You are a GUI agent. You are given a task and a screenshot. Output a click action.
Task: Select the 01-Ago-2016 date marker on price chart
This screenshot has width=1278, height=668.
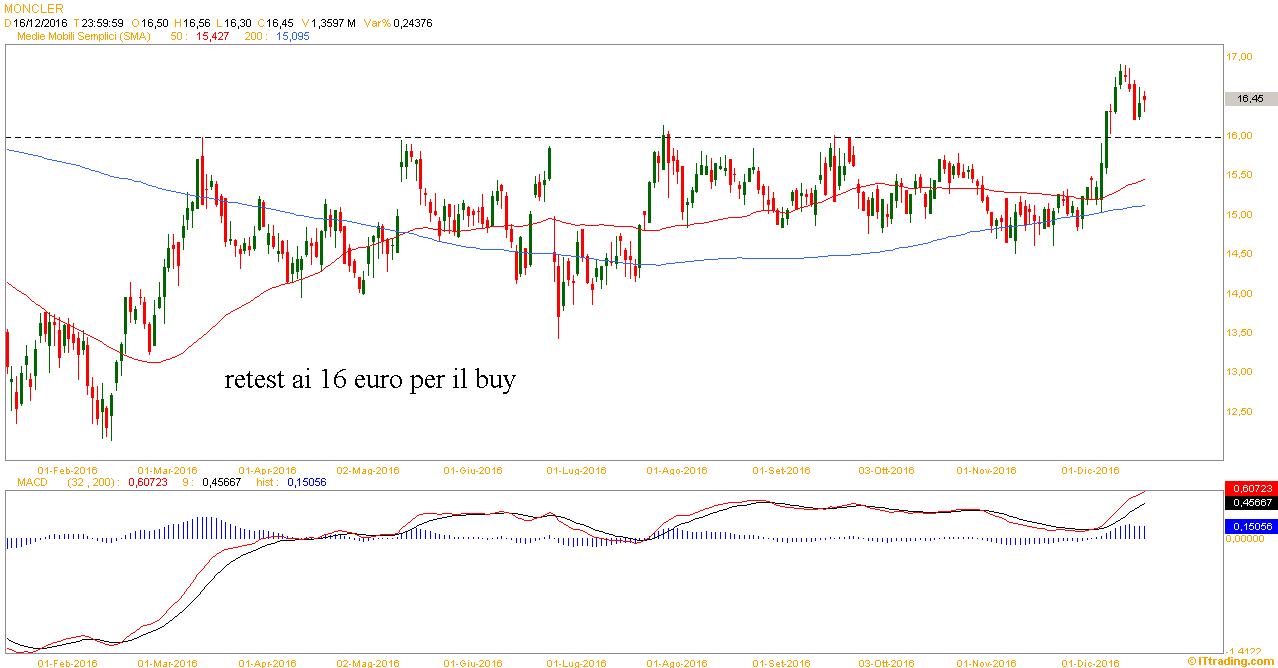[x=677, y=470]
